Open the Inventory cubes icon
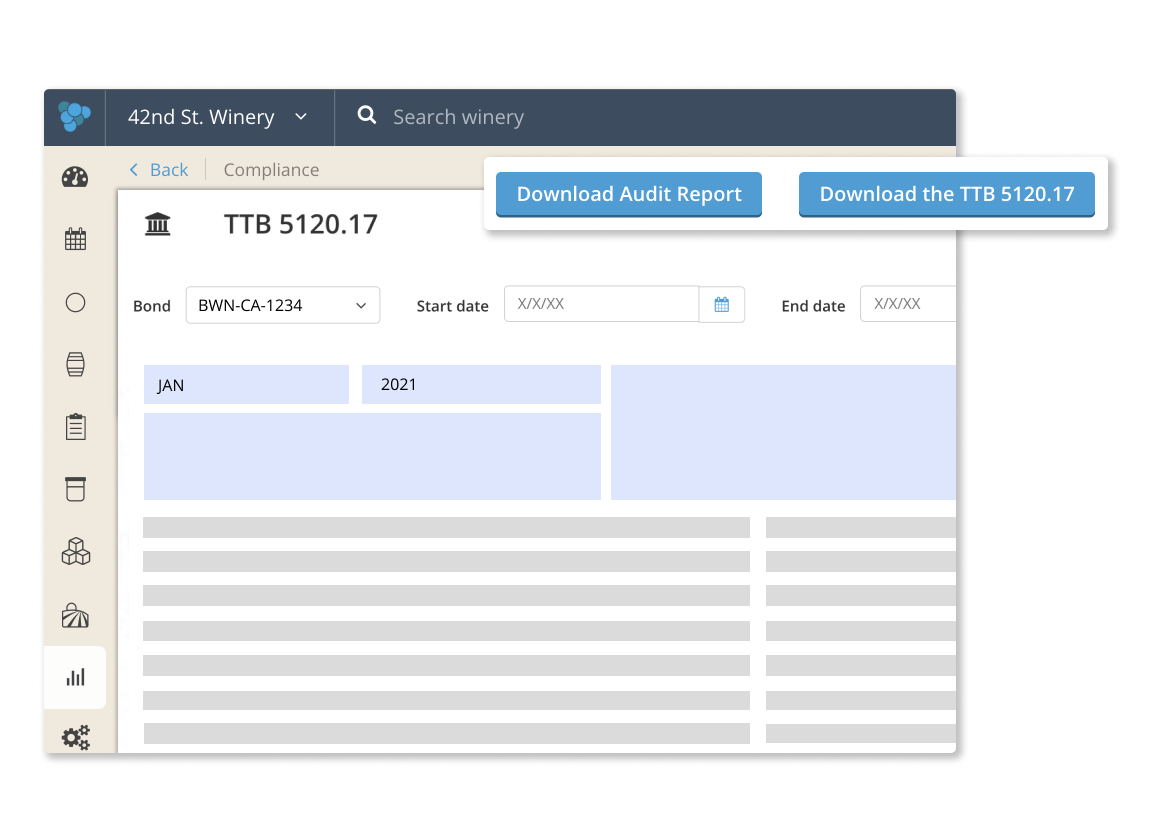Screen dimensions: 1150x821 (x=75, y=551)
